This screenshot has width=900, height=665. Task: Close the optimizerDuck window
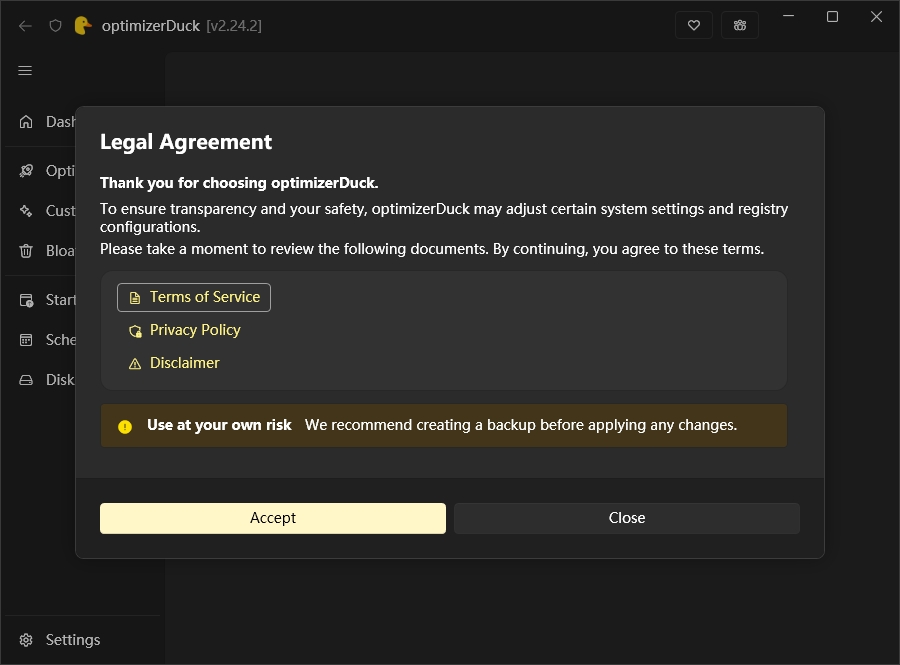pos(876,16)
